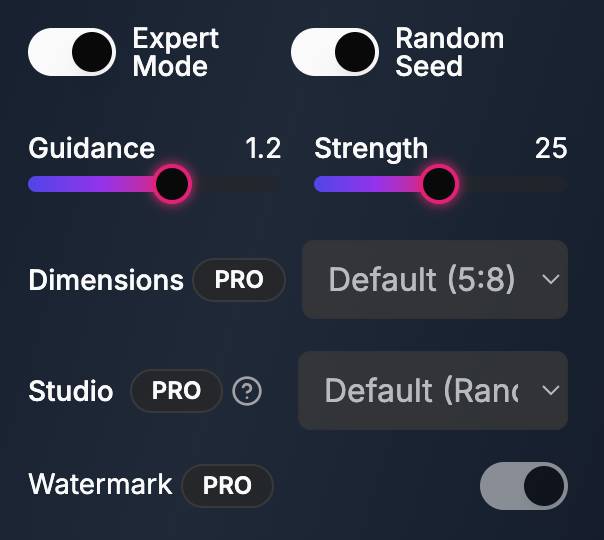Click the Studio help question mark icon
This screenshot has height=540, width=604.
pos(246,391)
